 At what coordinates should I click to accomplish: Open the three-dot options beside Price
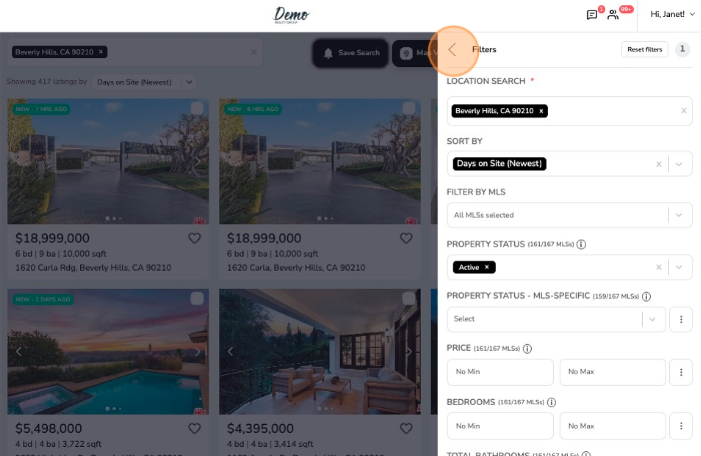[x=681, y=372]
